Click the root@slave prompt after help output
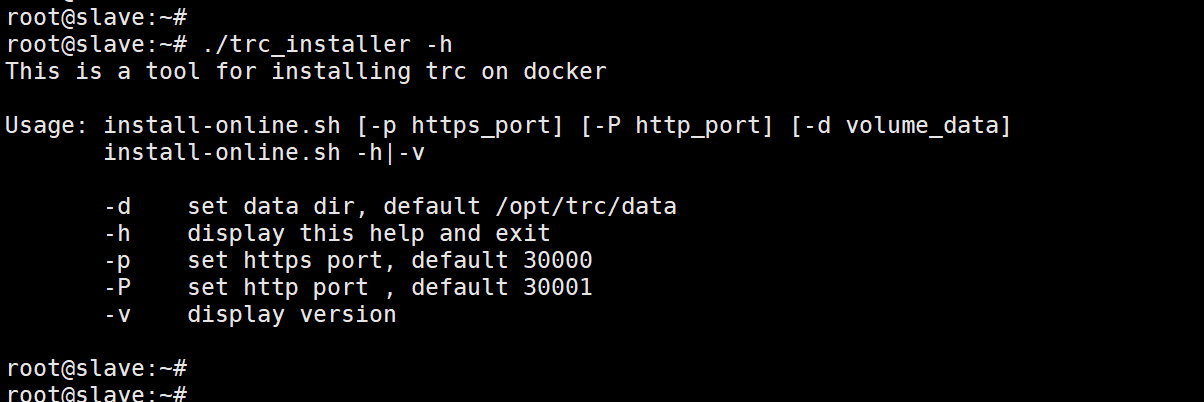1204x402 pixels. point(96,368)
